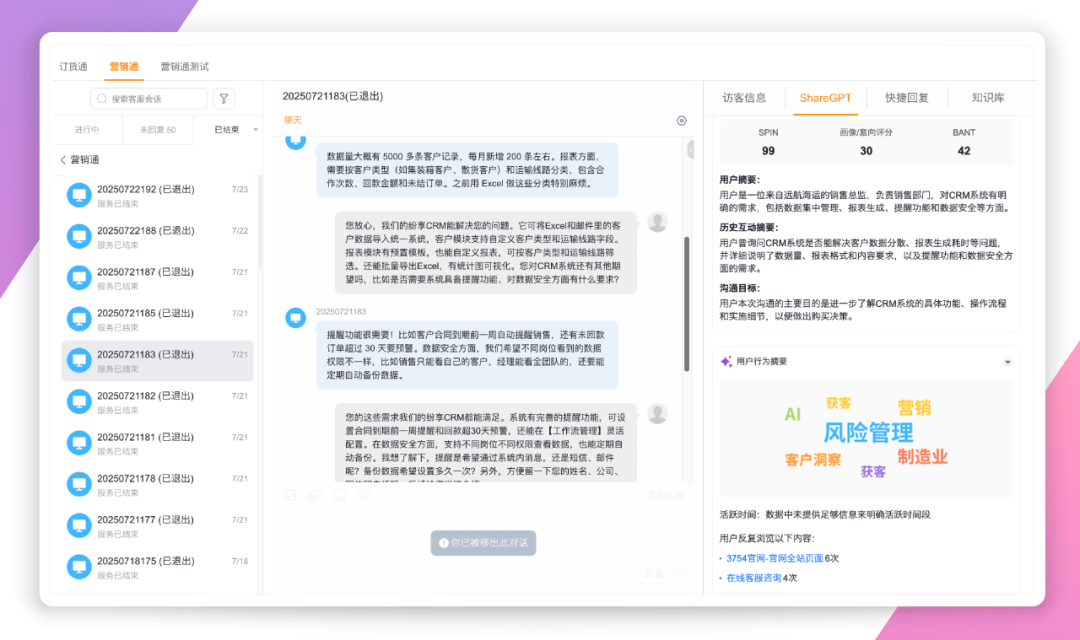Click the chat conversation vertical scrollbar
Screen dimensions: 1080x640
click(686, 300)
